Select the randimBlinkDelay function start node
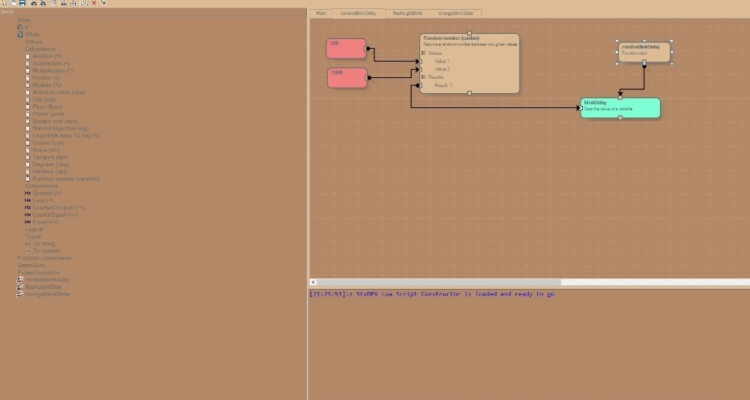750x400 pixels. 644,52
